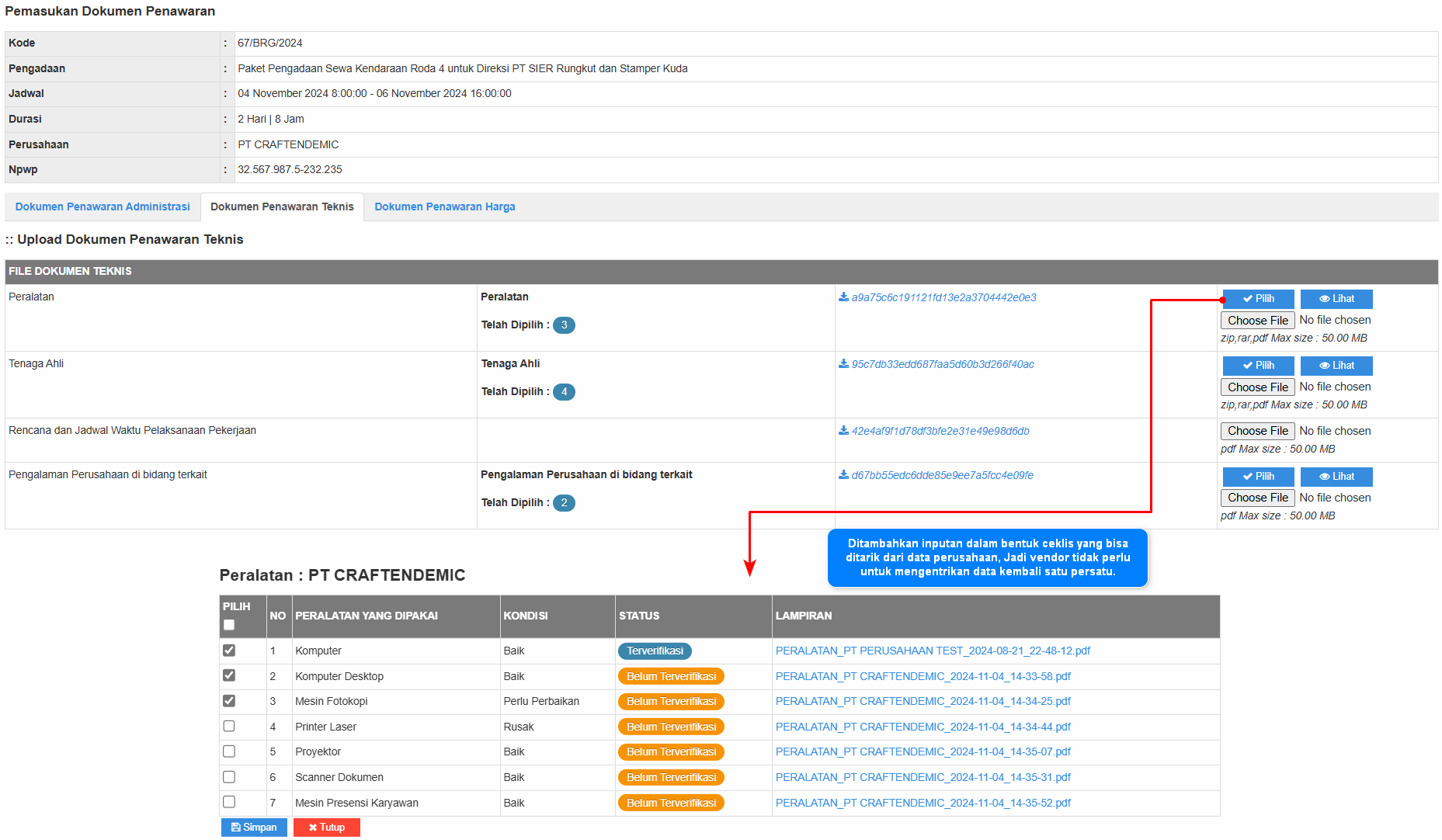Open the Mesin Presensi Karyawan attachment link
The height and width of the screenshot is (840, 1442).
[923, 803]
